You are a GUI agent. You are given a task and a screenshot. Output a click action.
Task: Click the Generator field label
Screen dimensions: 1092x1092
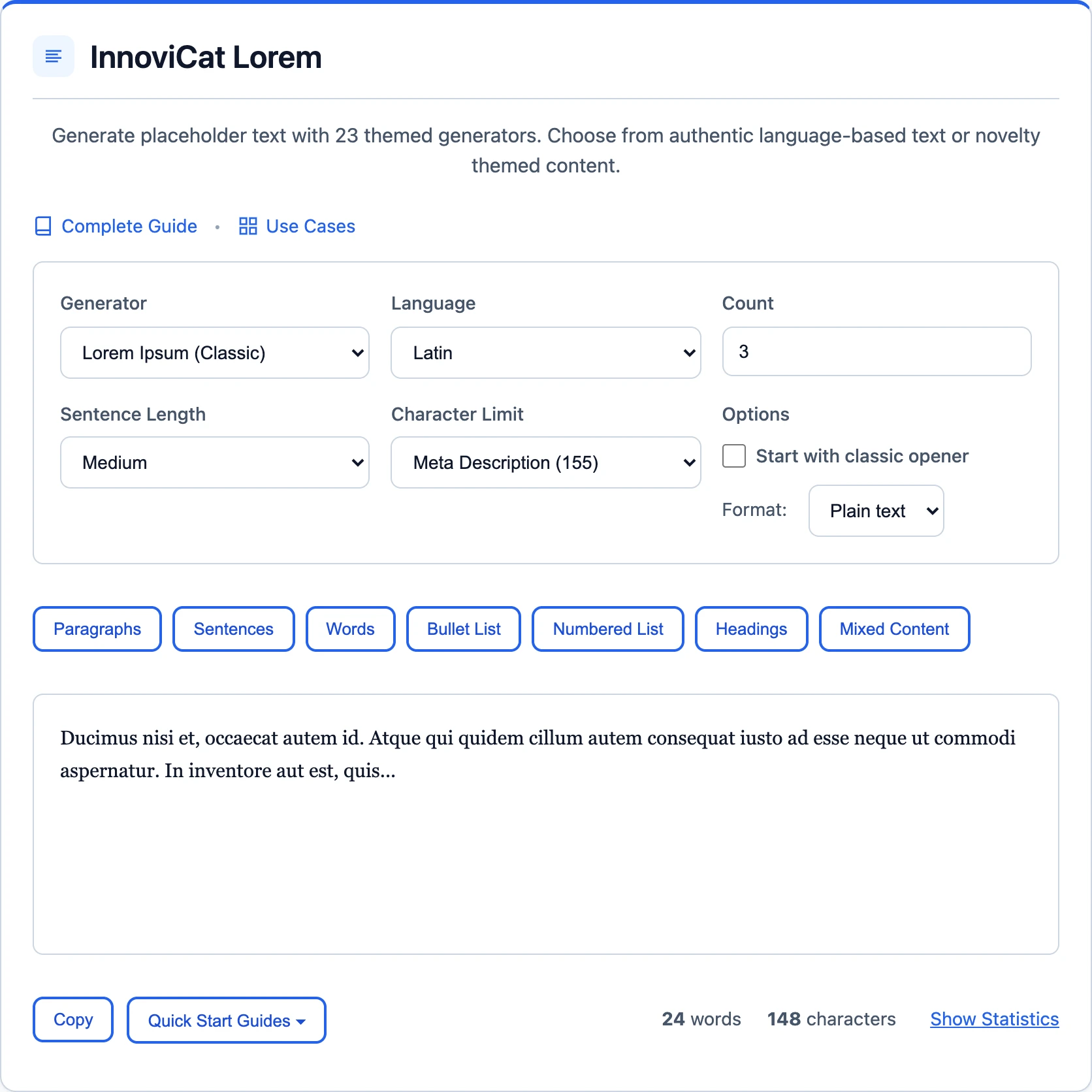103,303
